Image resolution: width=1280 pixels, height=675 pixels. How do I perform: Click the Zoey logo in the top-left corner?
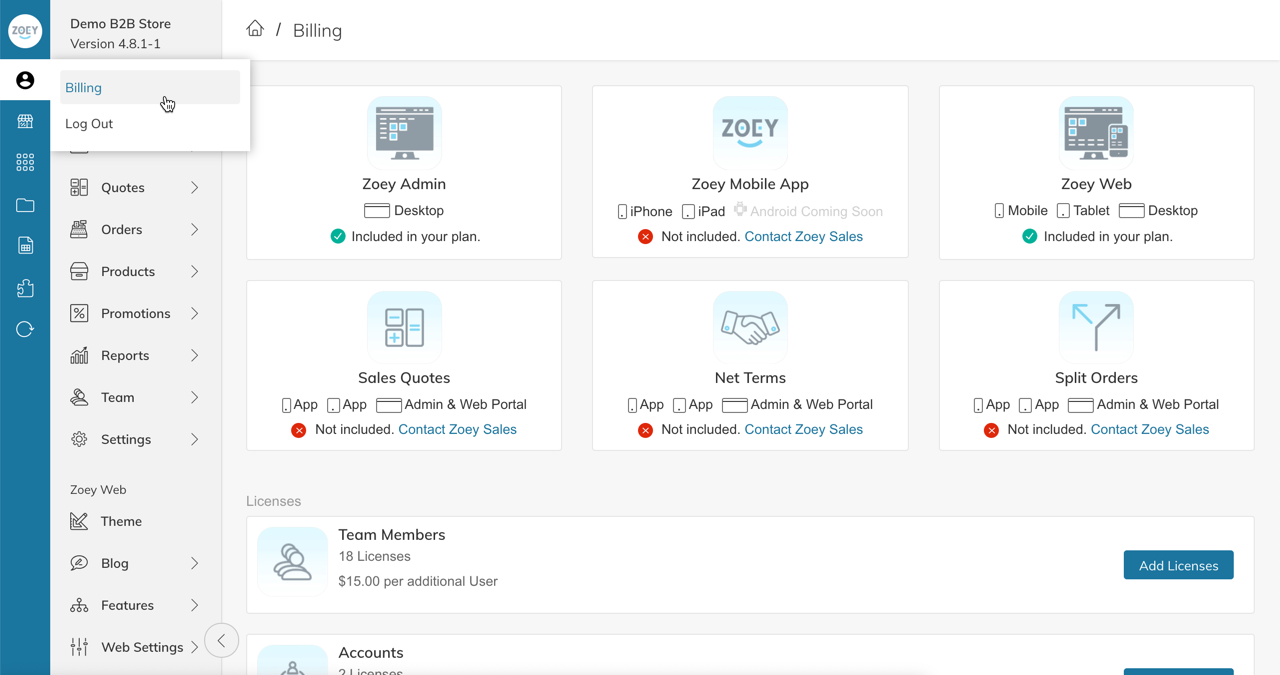tap(25, 31)
